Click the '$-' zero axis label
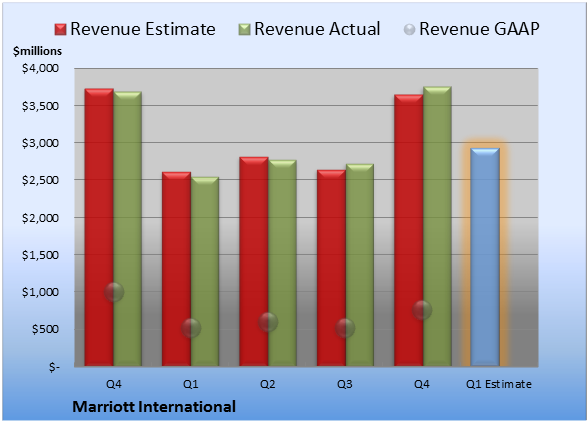 [54, 367]
